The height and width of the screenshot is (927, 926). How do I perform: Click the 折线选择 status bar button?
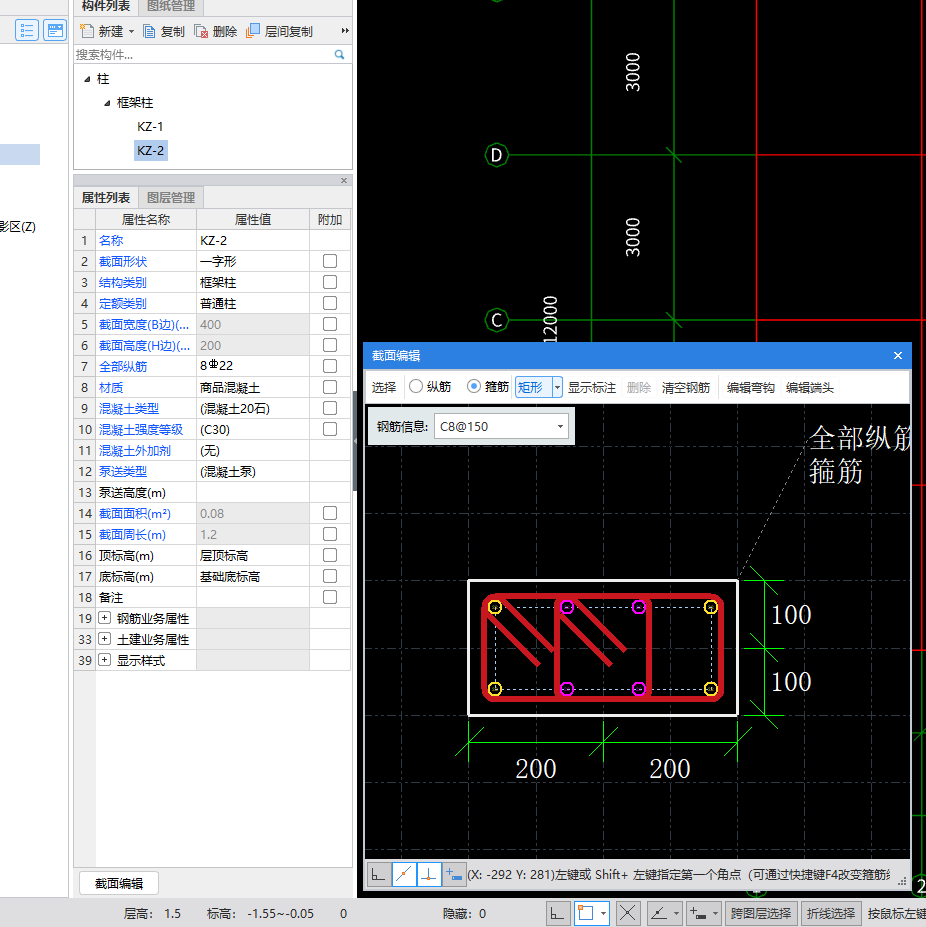point(831,913)
